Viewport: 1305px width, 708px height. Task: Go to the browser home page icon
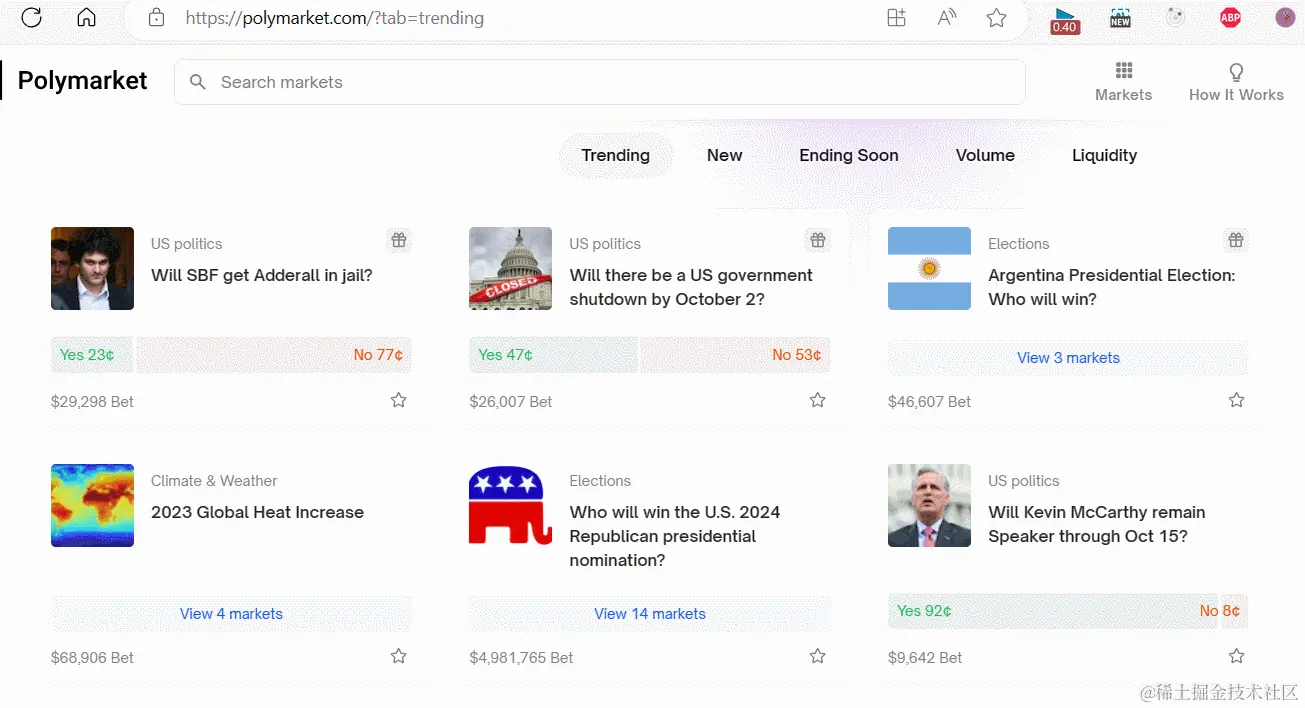coord(86,17)
